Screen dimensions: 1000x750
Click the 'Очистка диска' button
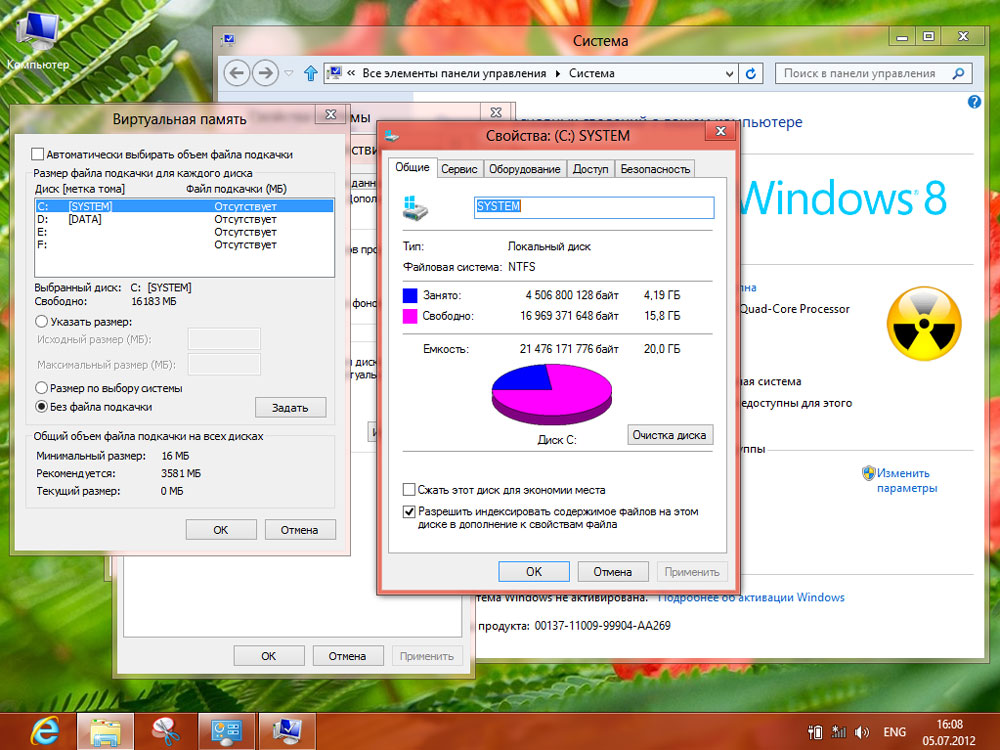pyautogui.click(x=670, y=435)
